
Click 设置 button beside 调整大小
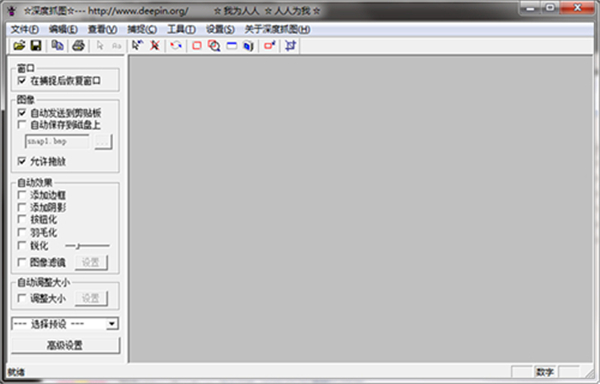(91, 298)
